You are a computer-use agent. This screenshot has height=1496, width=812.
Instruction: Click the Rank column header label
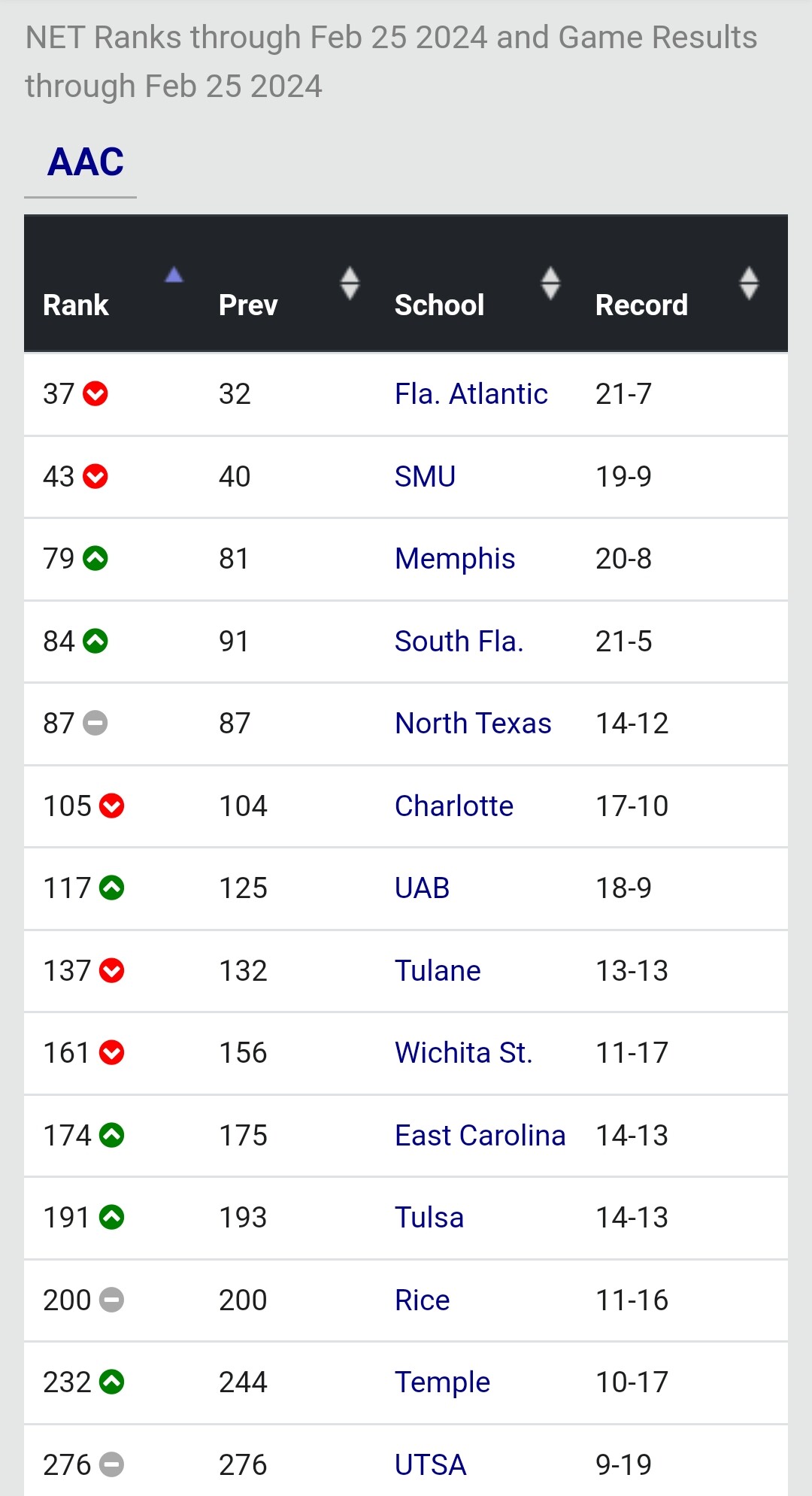click(76, 305)
